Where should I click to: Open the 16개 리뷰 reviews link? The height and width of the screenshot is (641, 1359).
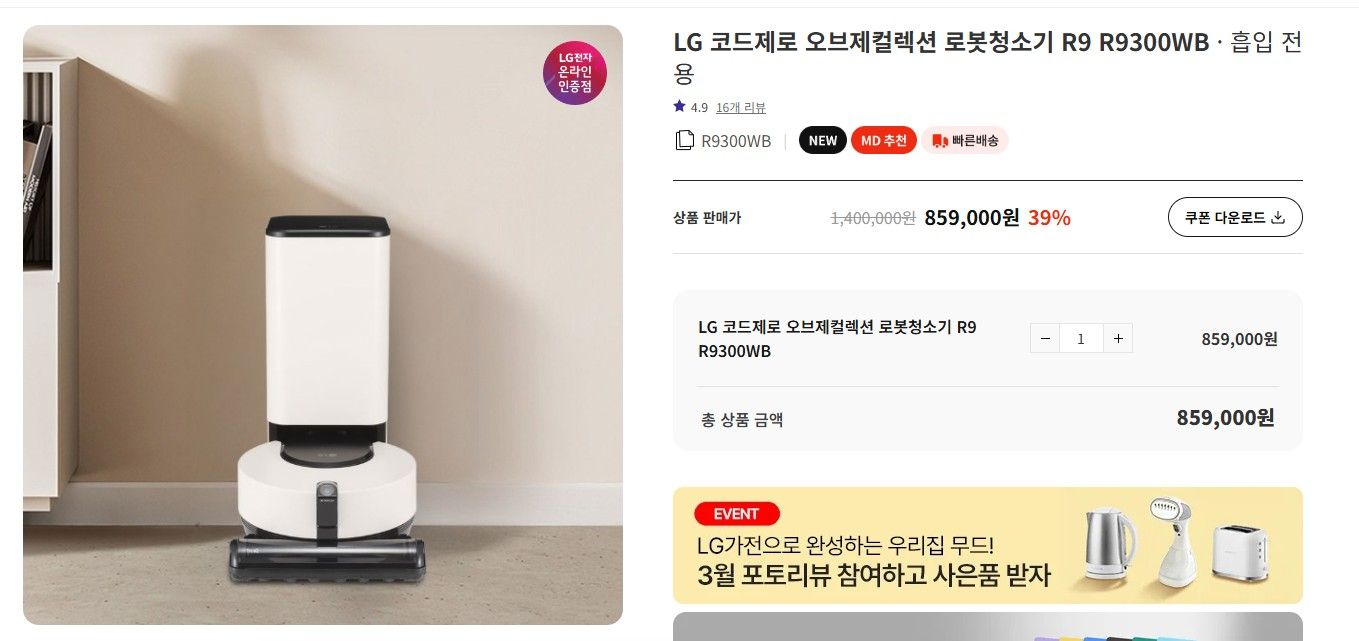pyautogui.click(x=741, y=108)
